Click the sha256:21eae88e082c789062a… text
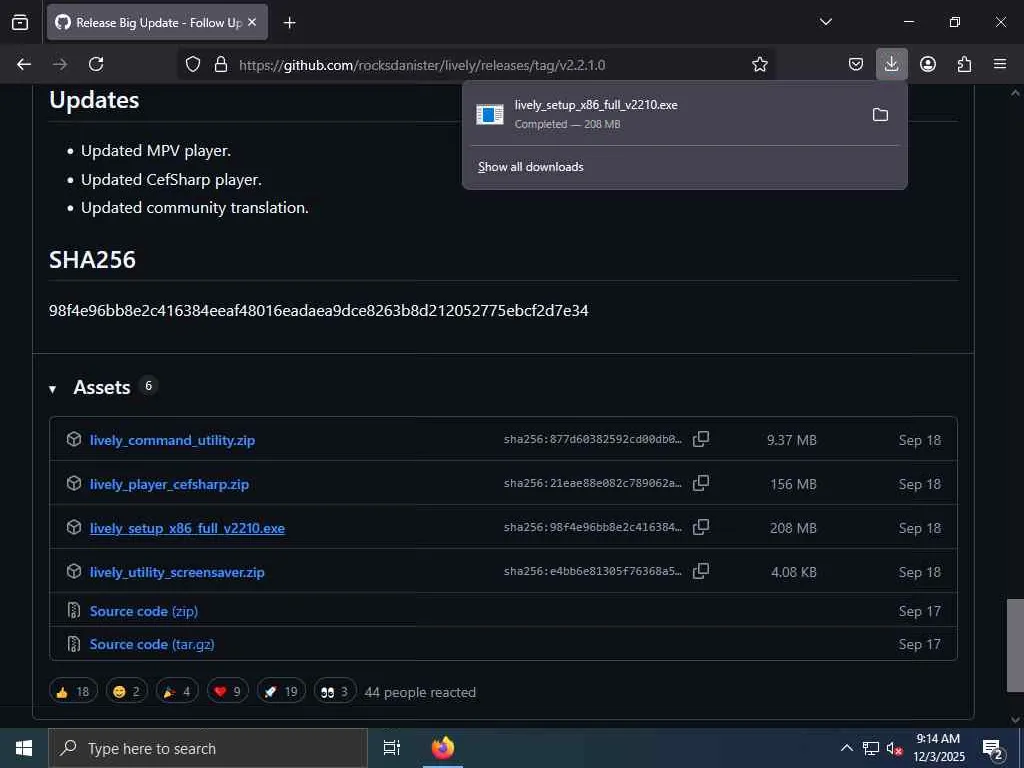The image size is (1024, 768). (592, 483)
